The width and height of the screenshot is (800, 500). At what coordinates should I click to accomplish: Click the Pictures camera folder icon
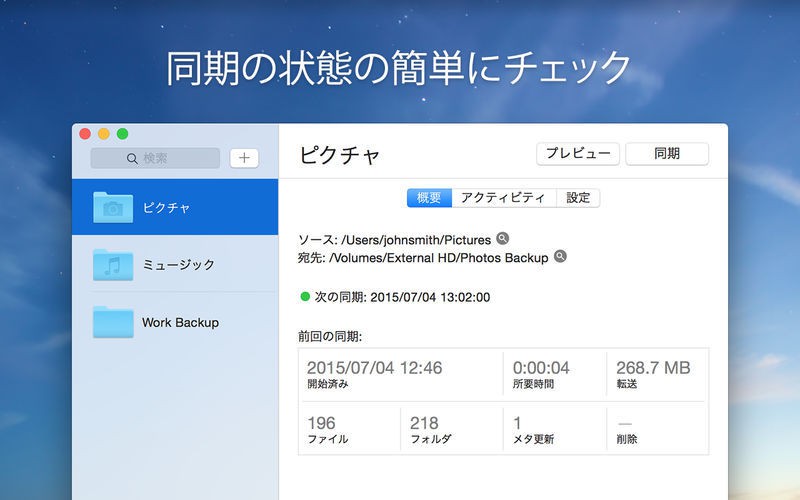click(x=112, y=207)
